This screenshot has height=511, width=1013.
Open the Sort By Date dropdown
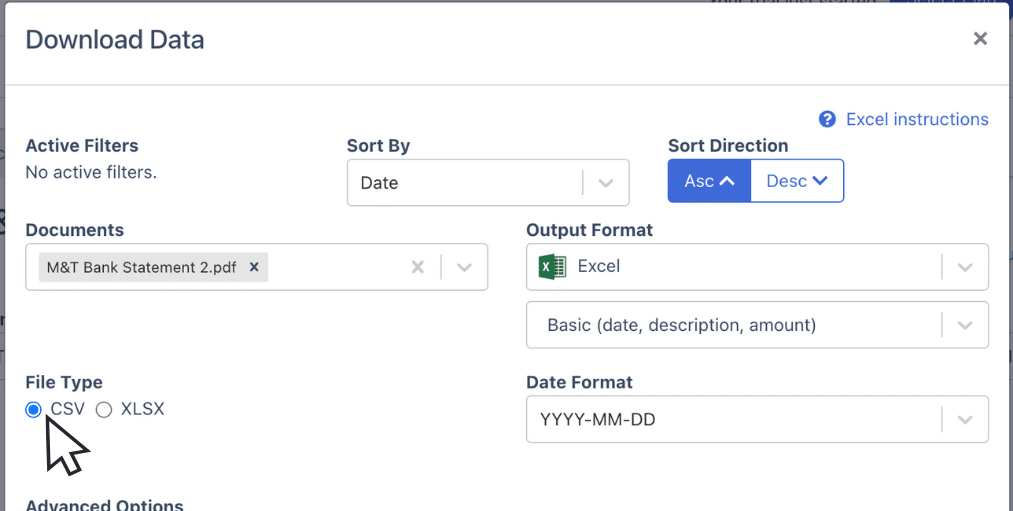[x=488, y=183]
